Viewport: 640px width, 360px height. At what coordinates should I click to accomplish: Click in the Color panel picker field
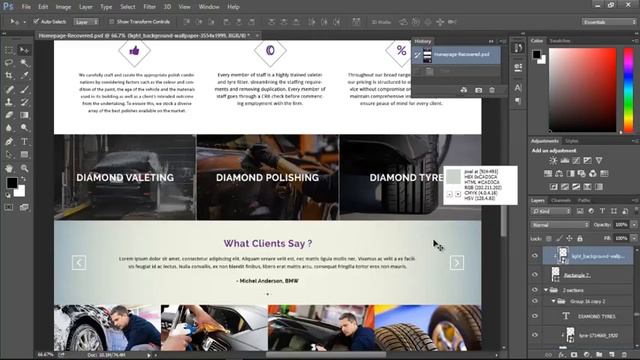pos(582,90)
